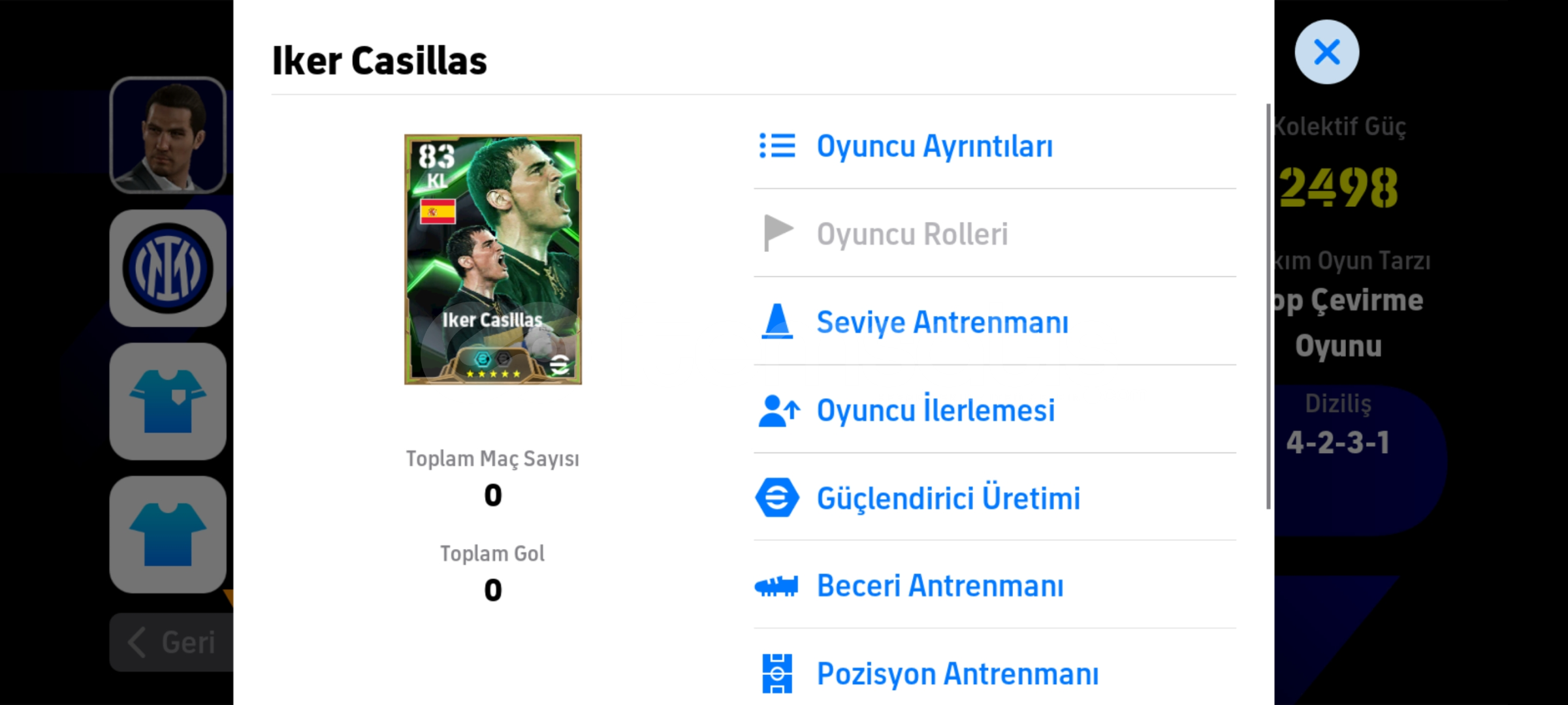The height and width of the screenshot is (705, 1568).
Task: Click the person-arrow icon for Oyuncu İlerlemesi
Action: (778, 411)
